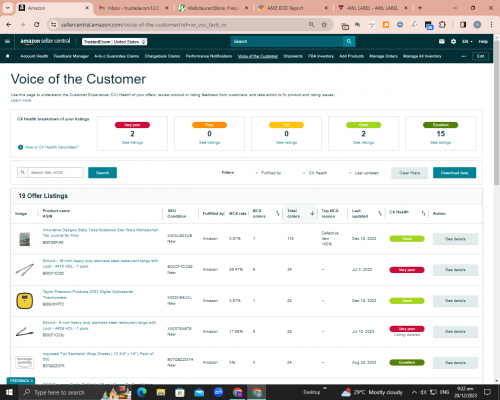
Task: Open Microsoft Edge from the taskbar
Action: click(142, 392)
